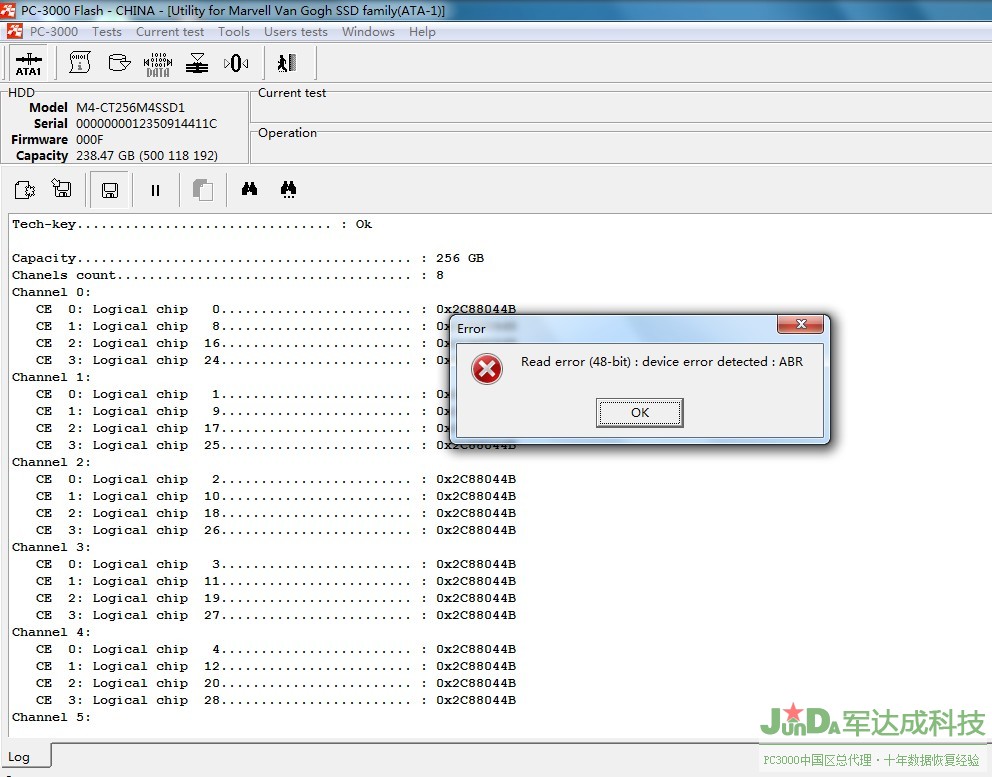
Task: Click the binoculars find icon
Action: pyautogui.click(x=249, y=189)
